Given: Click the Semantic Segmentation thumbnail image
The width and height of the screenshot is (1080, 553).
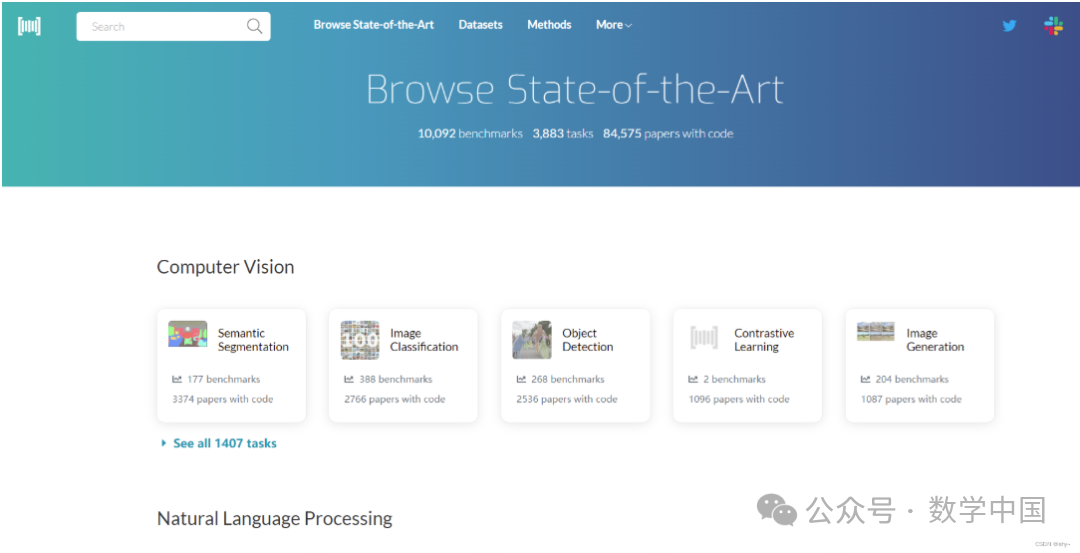Looking at the screenshot, I should coord(187,334).
